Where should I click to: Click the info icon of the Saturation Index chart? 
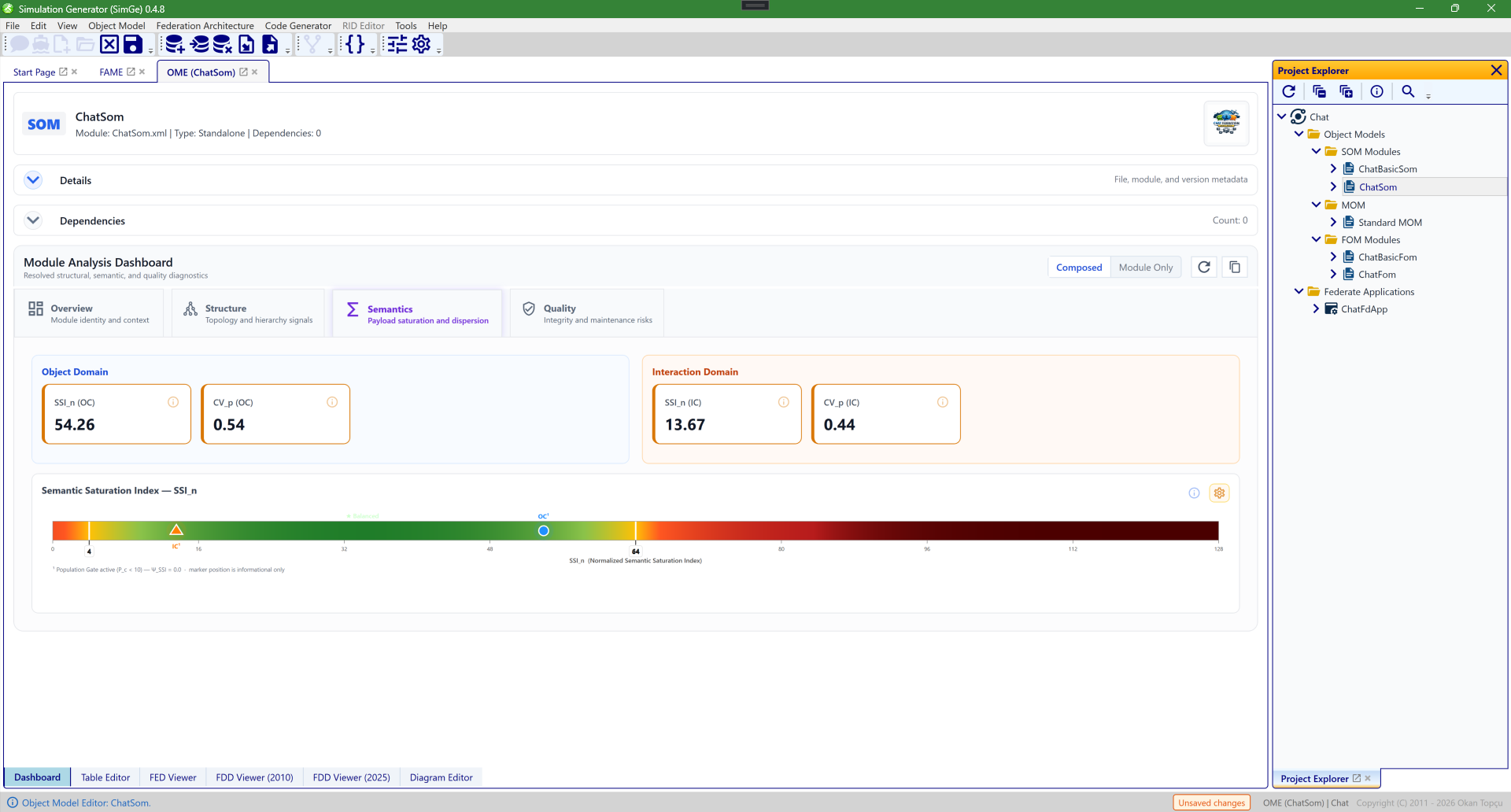point(1194,493)
